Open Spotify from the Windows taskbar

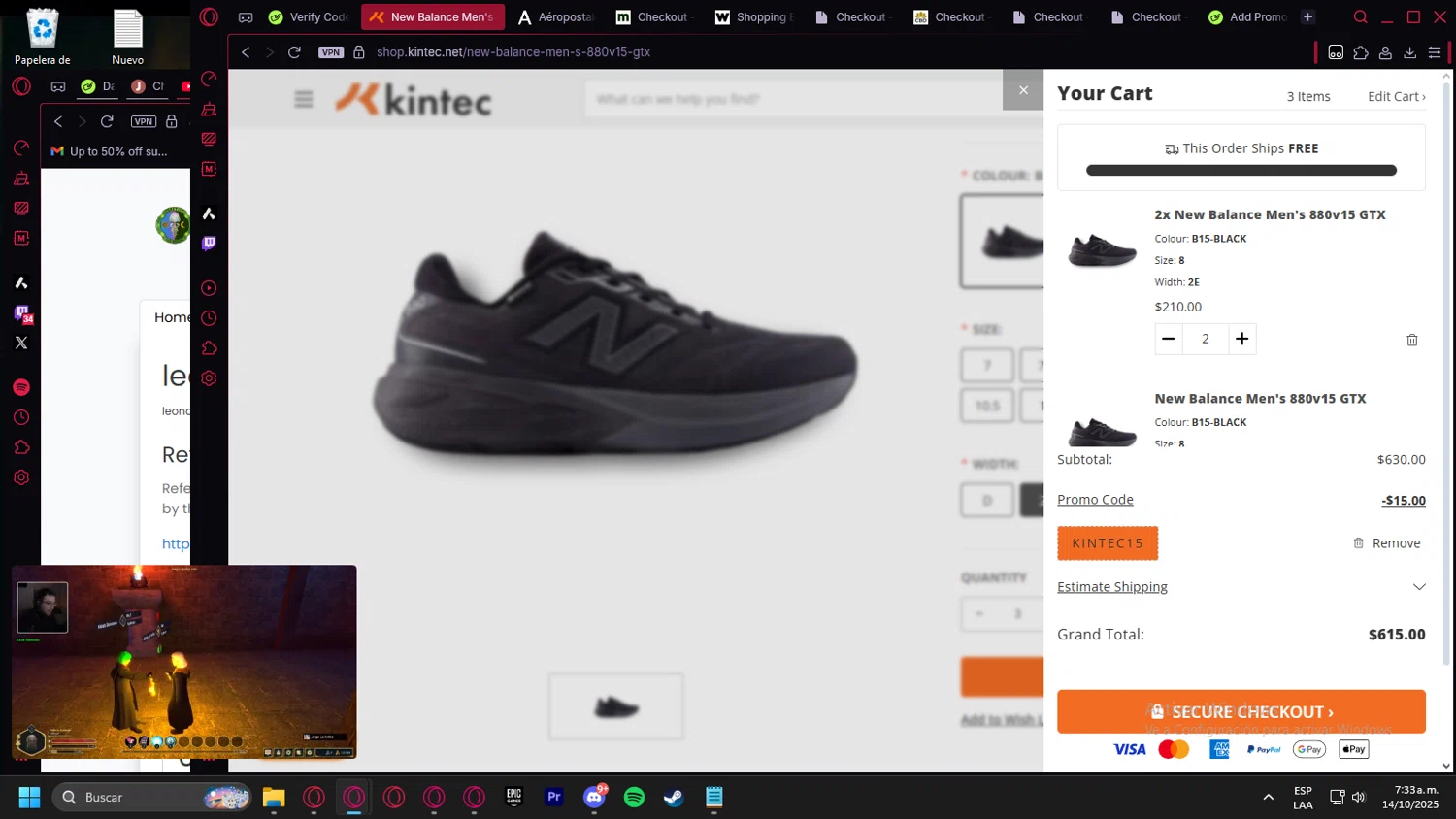634,797
